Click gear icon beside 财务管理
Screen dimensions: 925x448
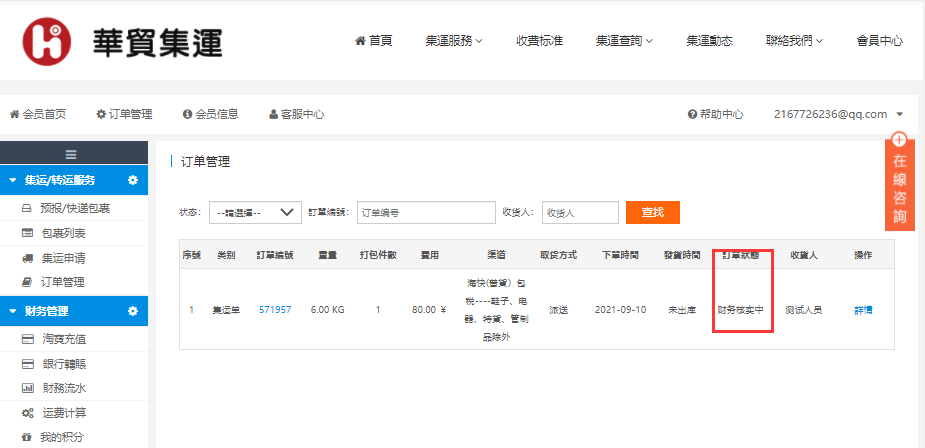pyautogui.click(x=132, y=312)
